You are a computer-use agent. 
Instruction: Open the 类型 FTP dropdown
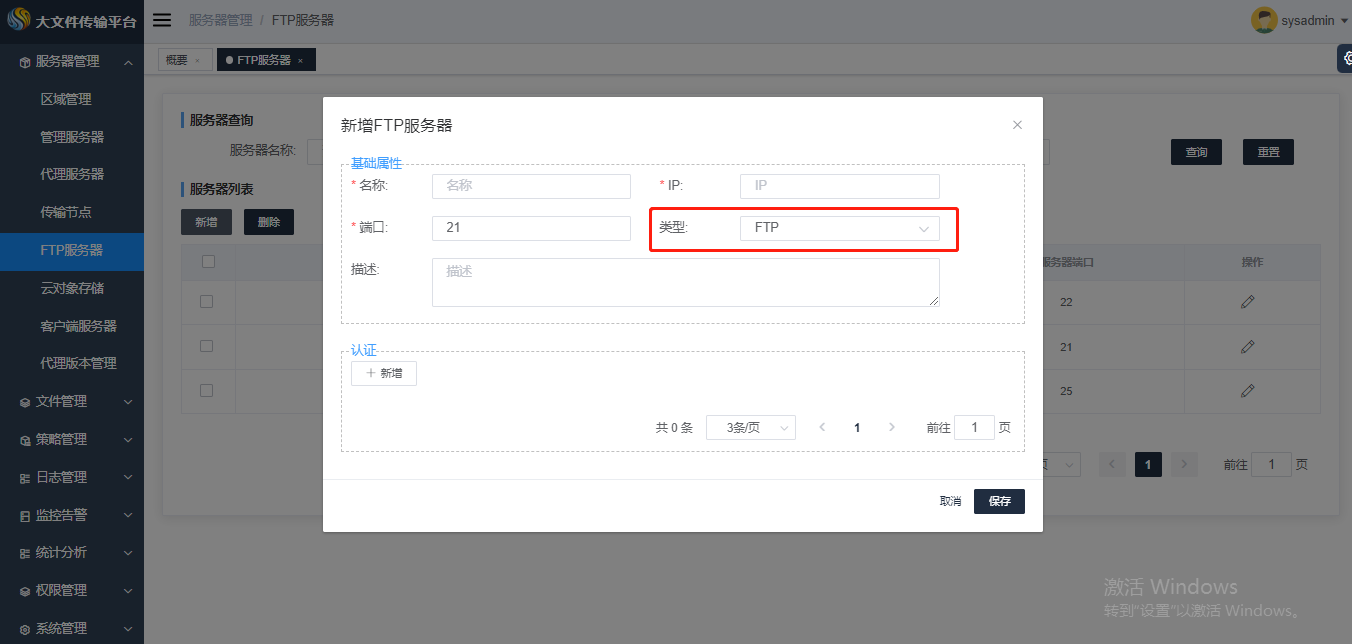(x=839, y=228)
